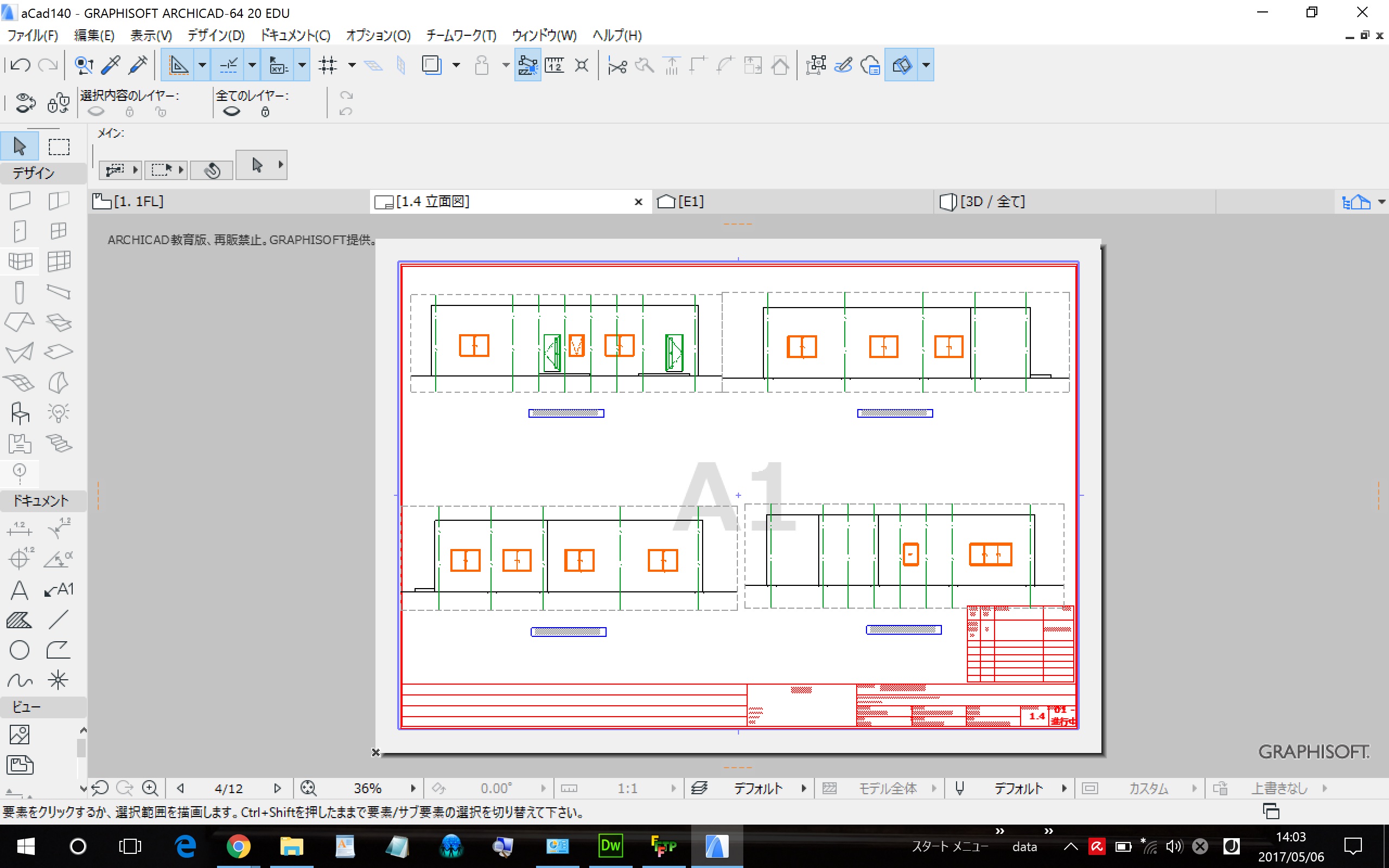The image size is (1389, 868).
Task: Select the Door tool in Design toolbox
Action: pos(20,231)
